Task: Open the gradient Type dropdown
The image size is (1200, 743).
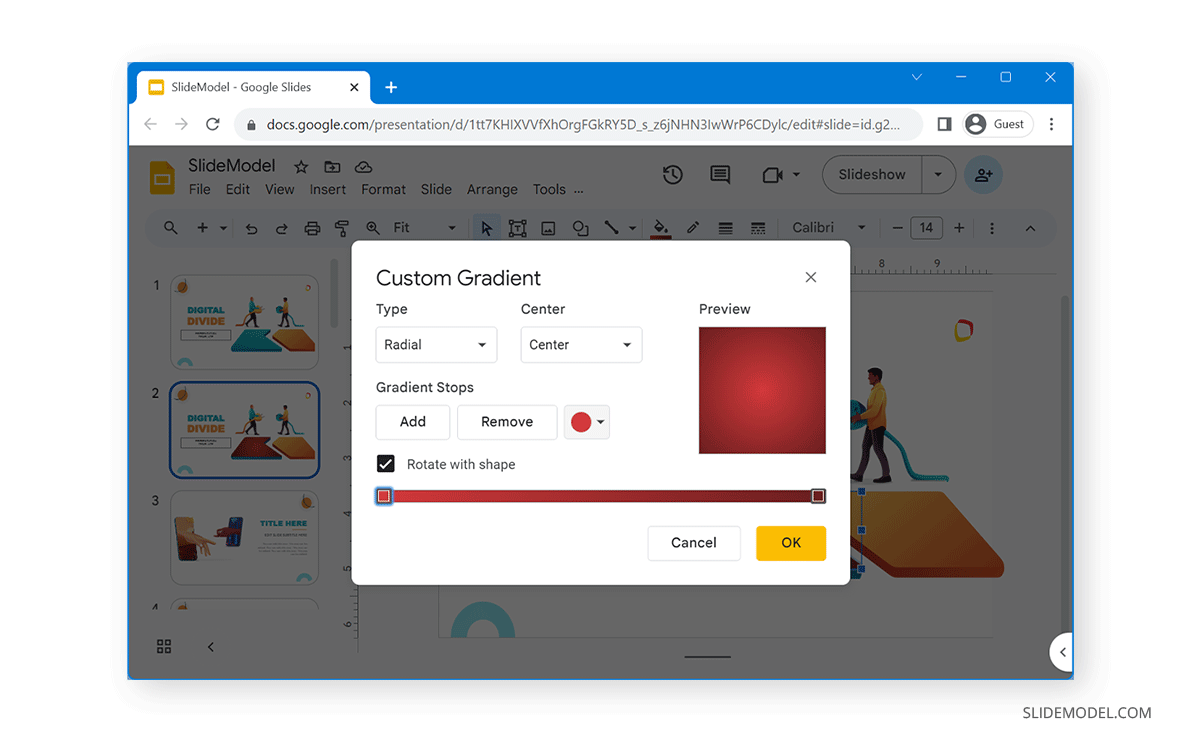Action: pos(436,344)
